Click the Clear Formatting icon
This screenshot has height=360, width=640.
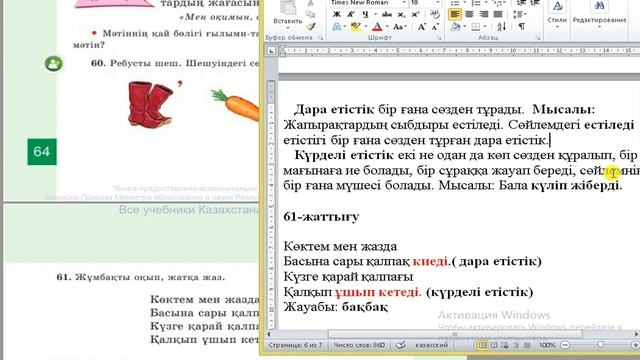tap(435, 15)
